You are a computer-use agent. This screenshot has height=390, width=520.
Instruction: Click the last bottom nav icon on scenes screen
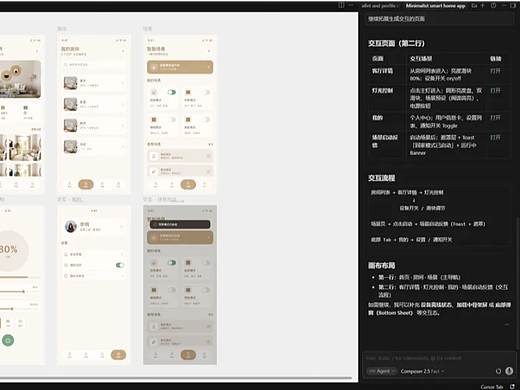coord(204,184)
